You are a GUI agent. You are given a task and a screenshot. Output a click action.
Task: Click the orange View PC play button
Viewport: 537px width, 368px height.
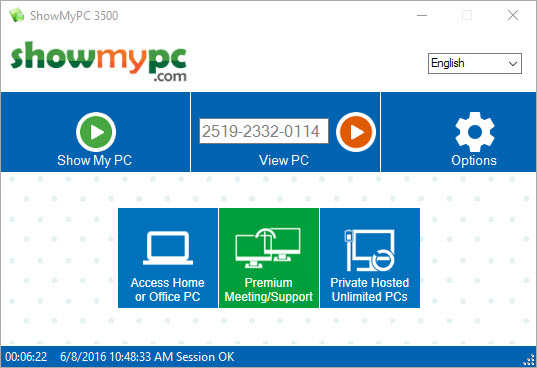click(356, 132)
